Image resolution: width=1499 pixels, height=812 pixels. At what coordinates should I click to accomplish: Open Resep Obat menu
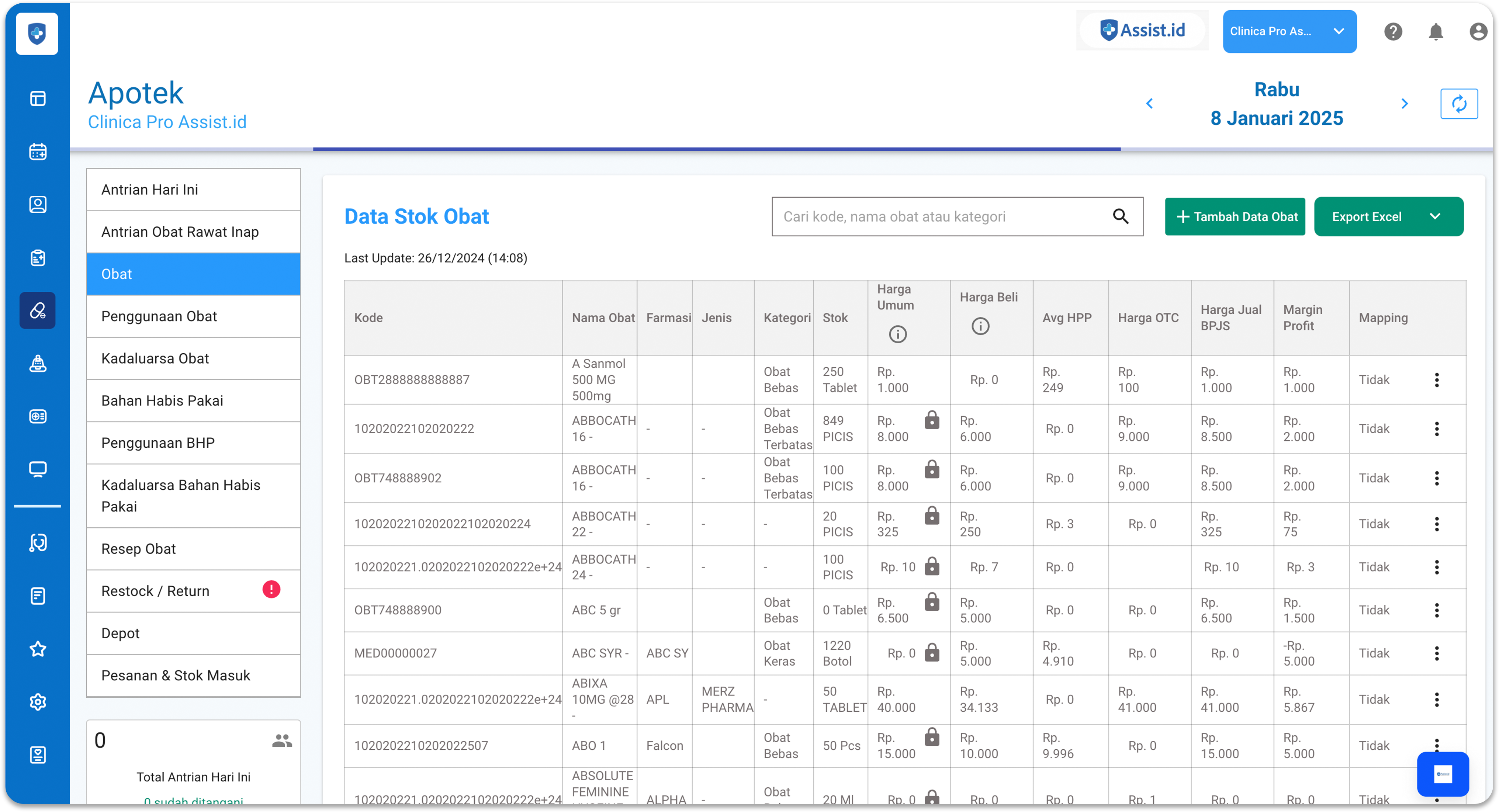pyautogui.click(x=193, y=548)
